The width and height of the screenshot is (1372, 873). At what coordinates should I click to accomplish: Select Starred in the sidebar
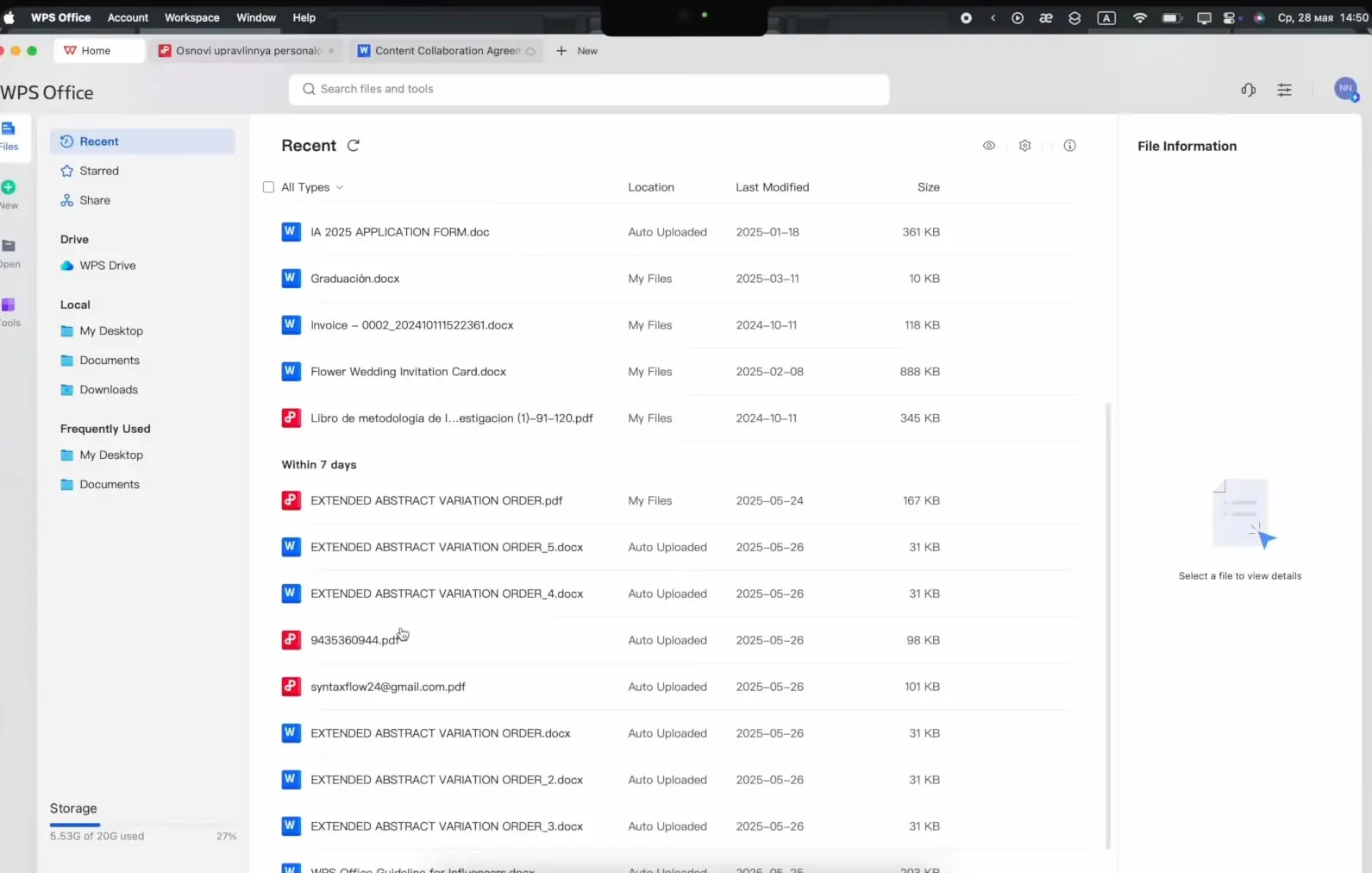pyautogui.click(x=99, y=171)
